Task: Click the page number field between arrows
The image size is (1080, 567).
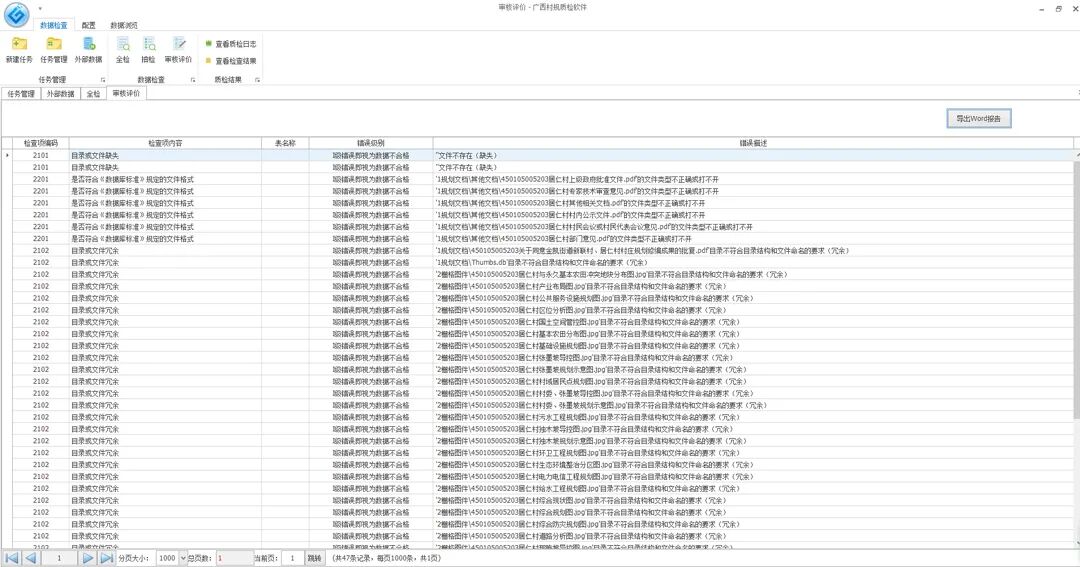Action: coord(59,558)
